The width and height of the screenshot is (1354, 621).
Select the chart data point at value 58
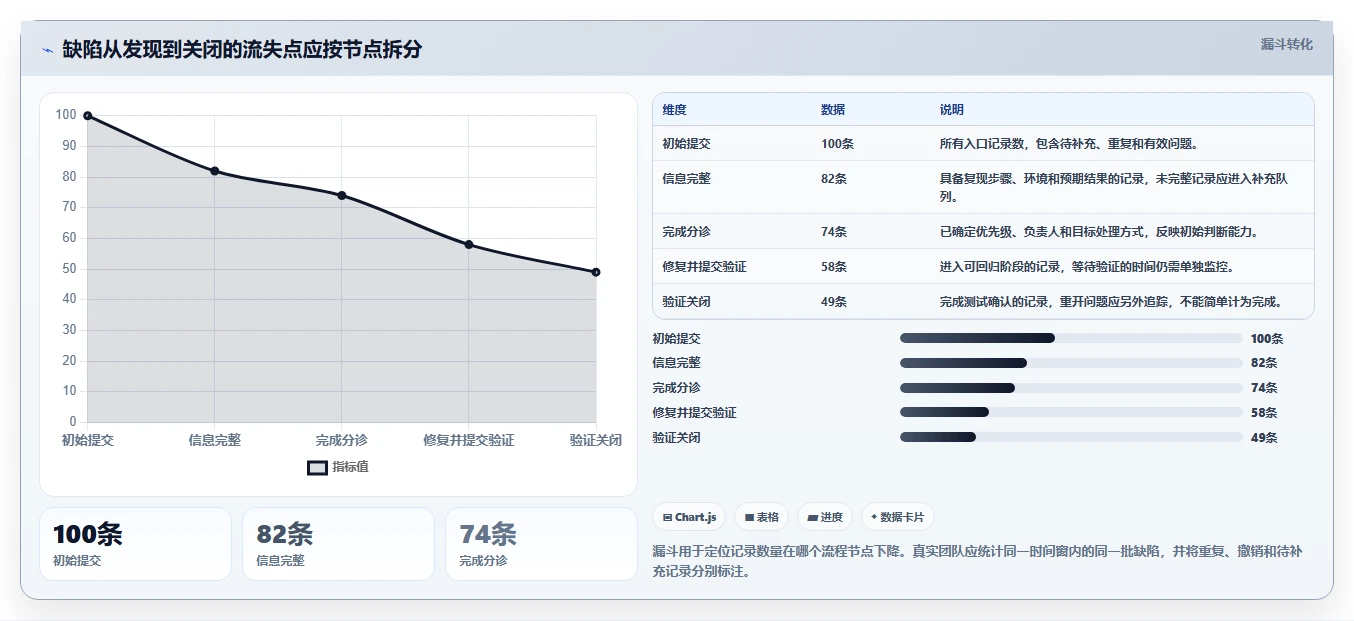(469, 244)
